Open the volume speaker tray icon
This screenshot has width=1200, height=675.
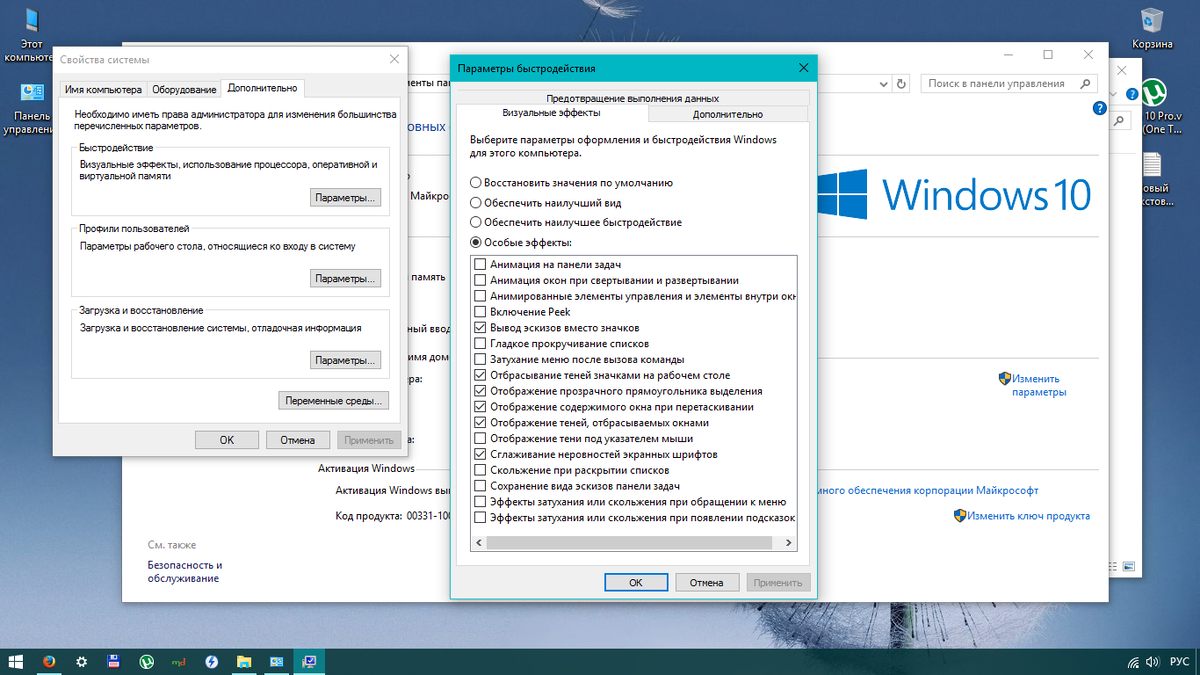click(x=1154, y=662)
